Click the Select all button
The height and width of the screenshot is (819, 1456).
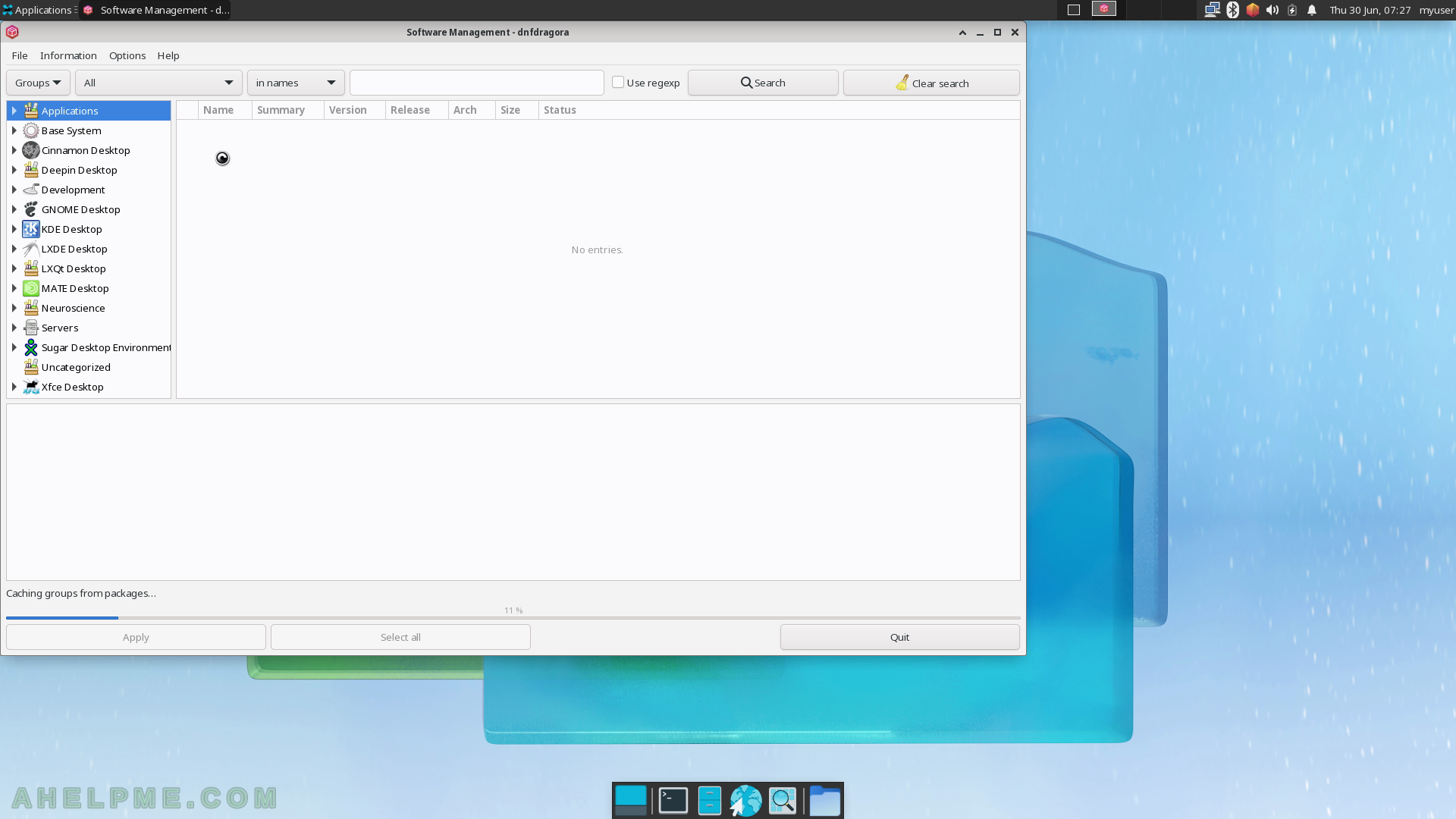point(400,637)
